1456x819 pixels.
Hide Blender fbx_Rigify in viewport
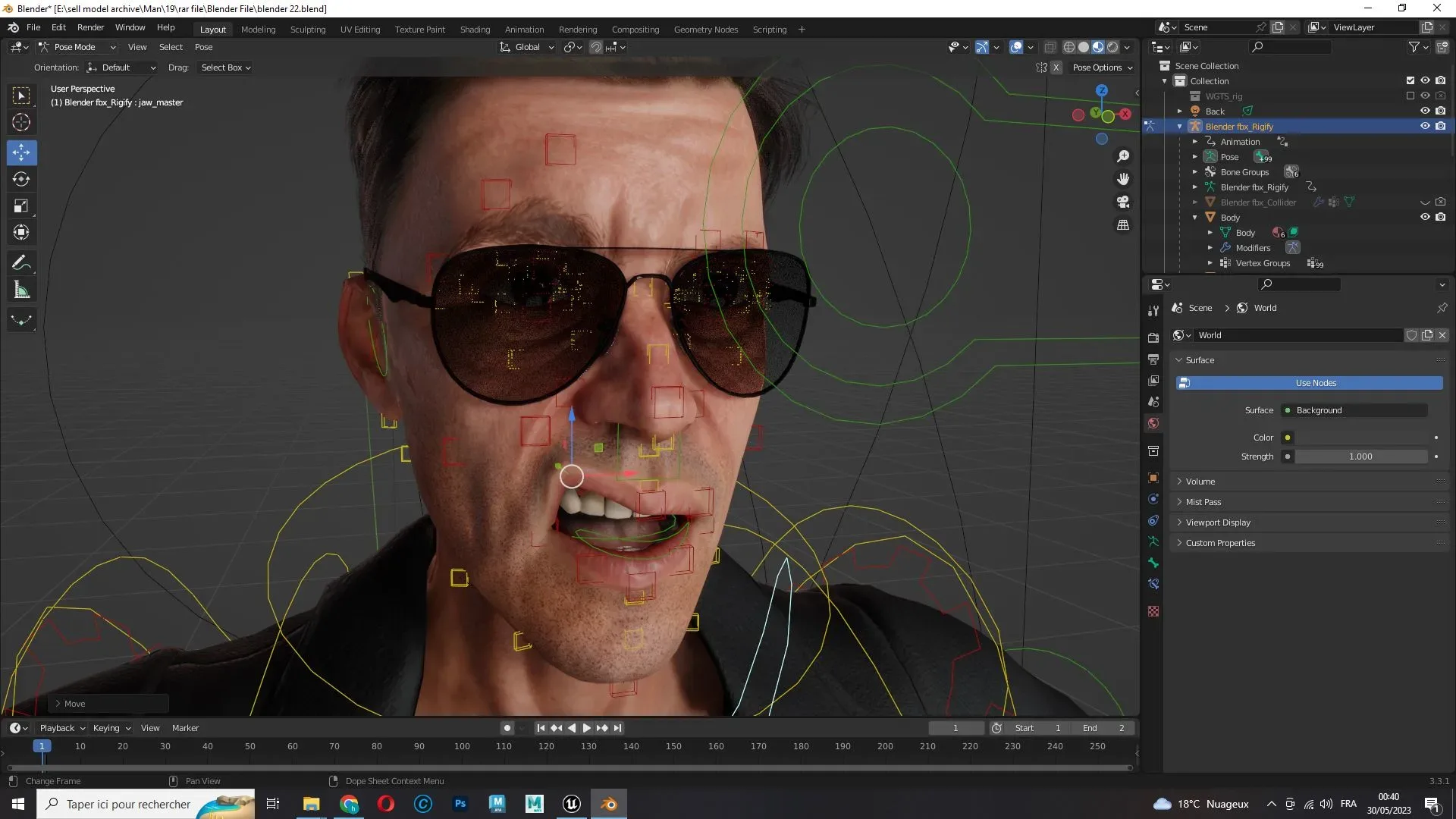(1425, 126)
